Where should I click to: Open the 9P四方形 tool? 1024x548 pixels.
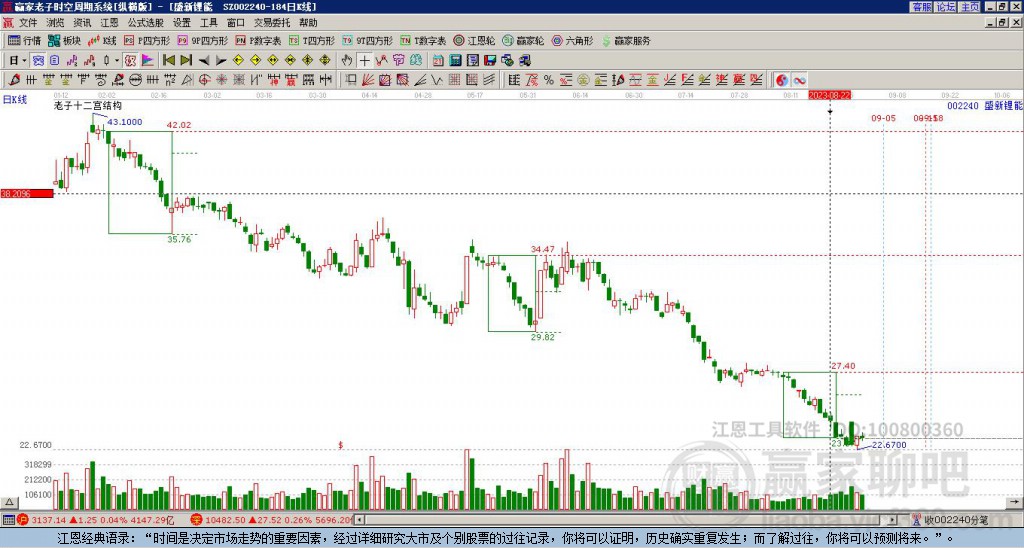coord(203,40)
